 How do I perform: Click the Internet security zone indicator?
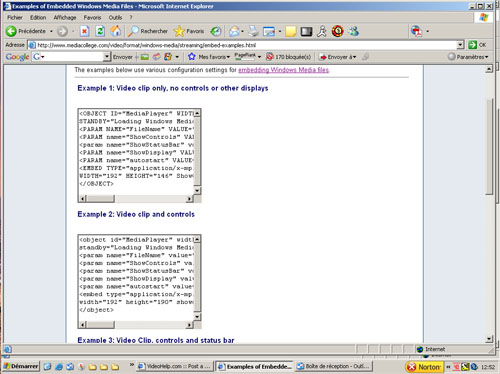click(431, 349)
